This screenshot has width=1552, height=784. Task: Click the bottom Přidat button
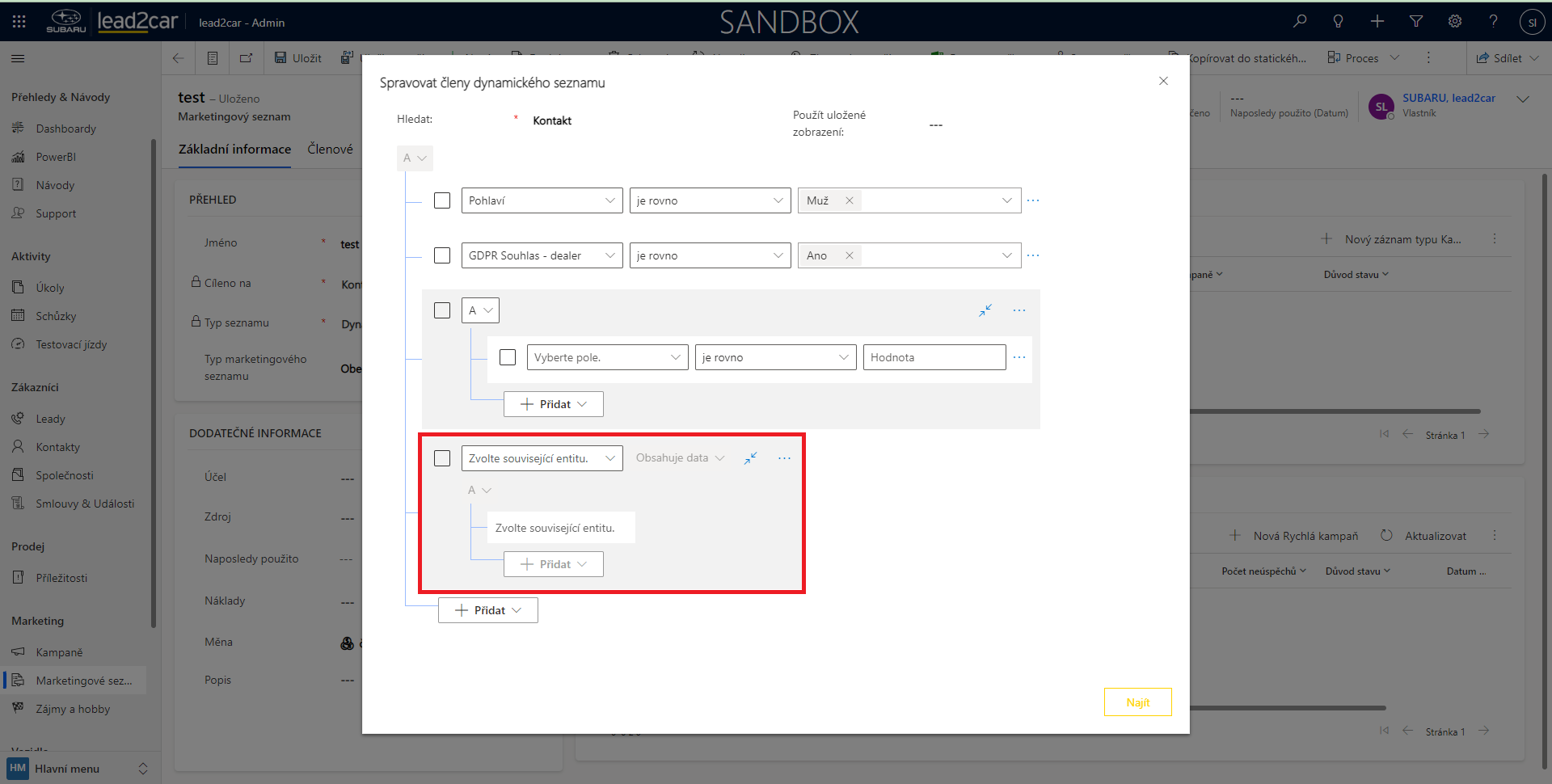tap(488, 610)
